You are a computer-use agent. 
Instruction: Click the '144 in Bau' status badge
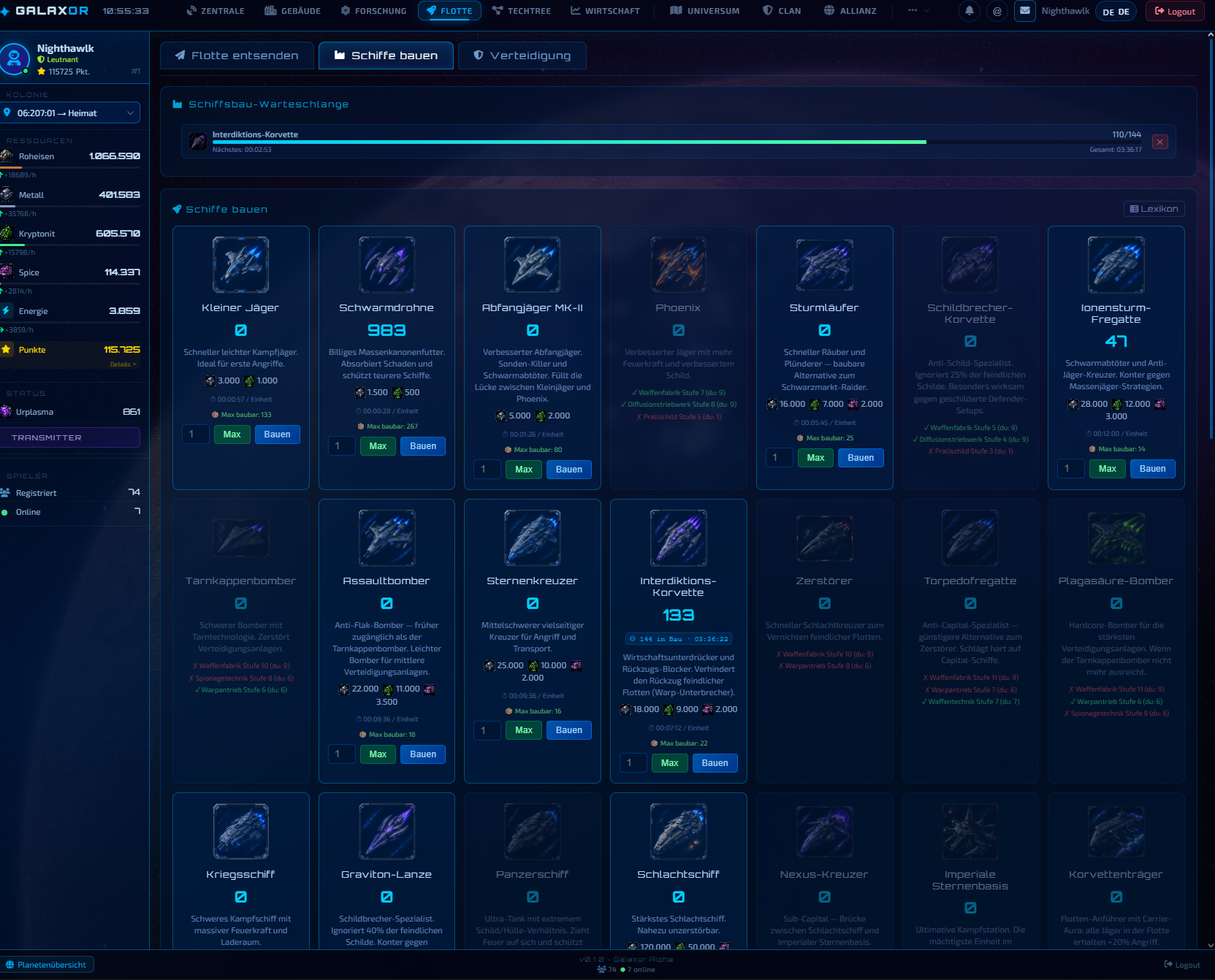(679, 639)
